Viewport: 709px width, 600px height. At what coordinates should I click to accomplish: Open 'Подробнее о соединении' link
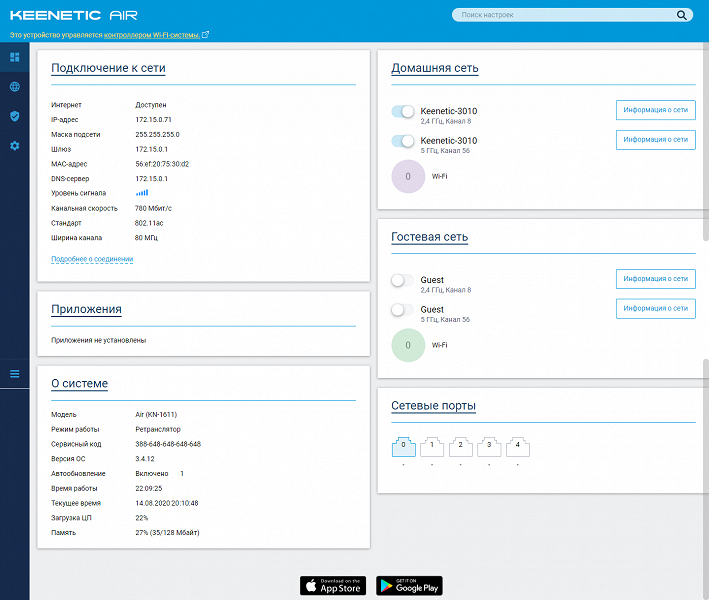[92, 259]
